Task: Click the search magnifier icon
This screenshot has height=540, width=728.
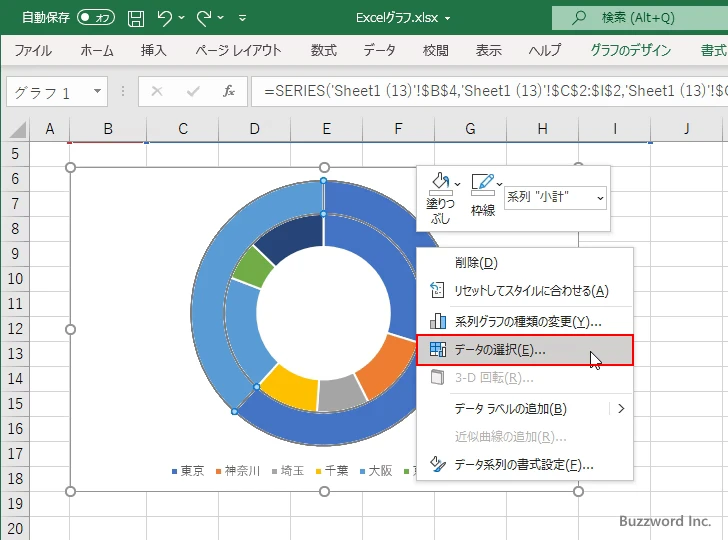Action: click(578, 18)
